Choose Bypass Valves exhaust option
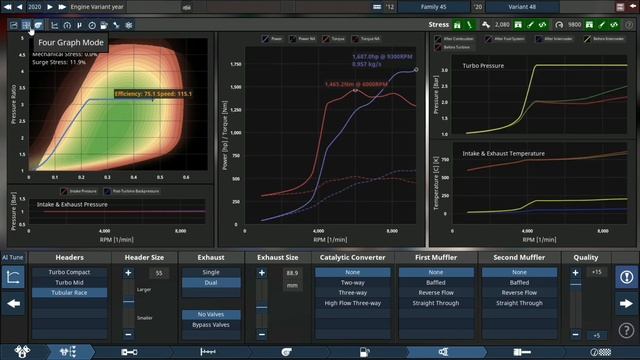The image size is (640, 360). 211,325
